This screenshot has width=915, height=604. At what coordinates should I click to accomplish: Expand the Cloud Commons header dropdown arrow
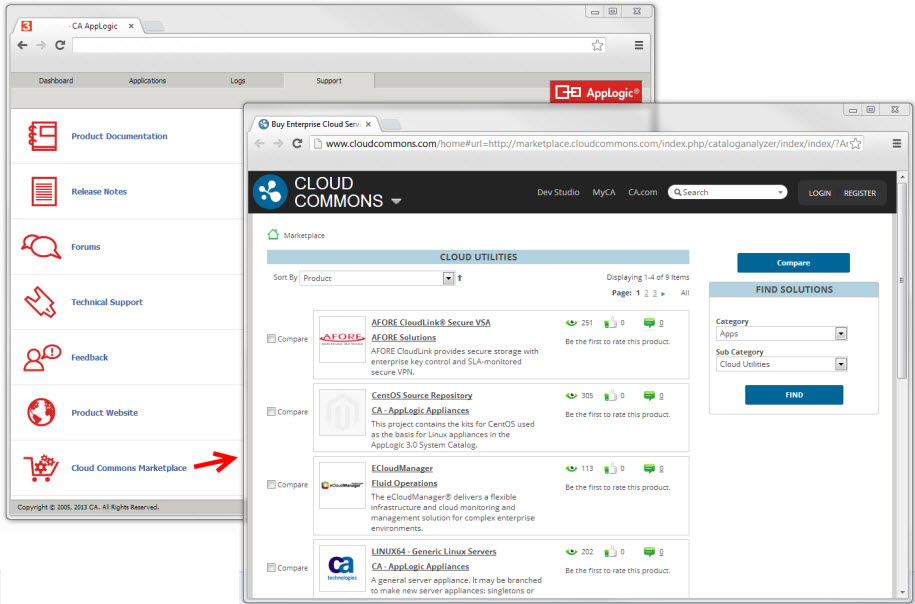(396, 201)
